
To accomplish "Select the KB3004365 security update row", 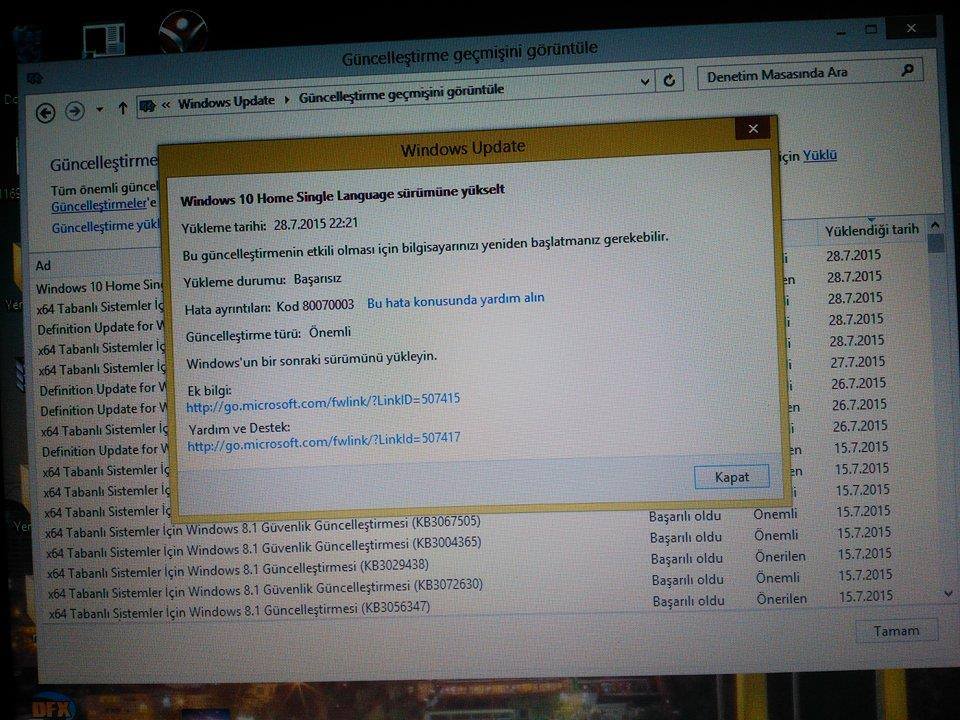I will coord(467,545).
